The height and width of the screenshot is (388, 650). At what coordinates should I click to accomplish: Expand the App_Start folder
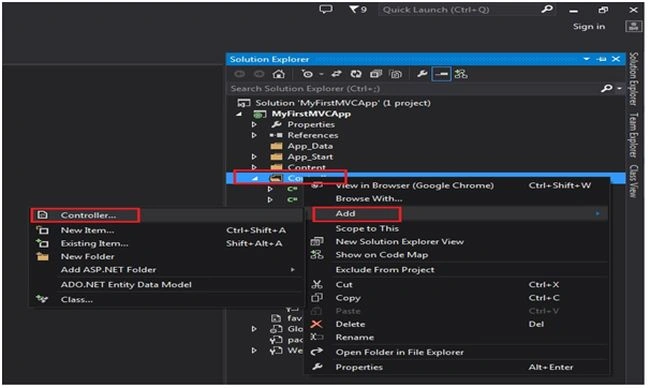pyautogui.click(x=254, y=157)
